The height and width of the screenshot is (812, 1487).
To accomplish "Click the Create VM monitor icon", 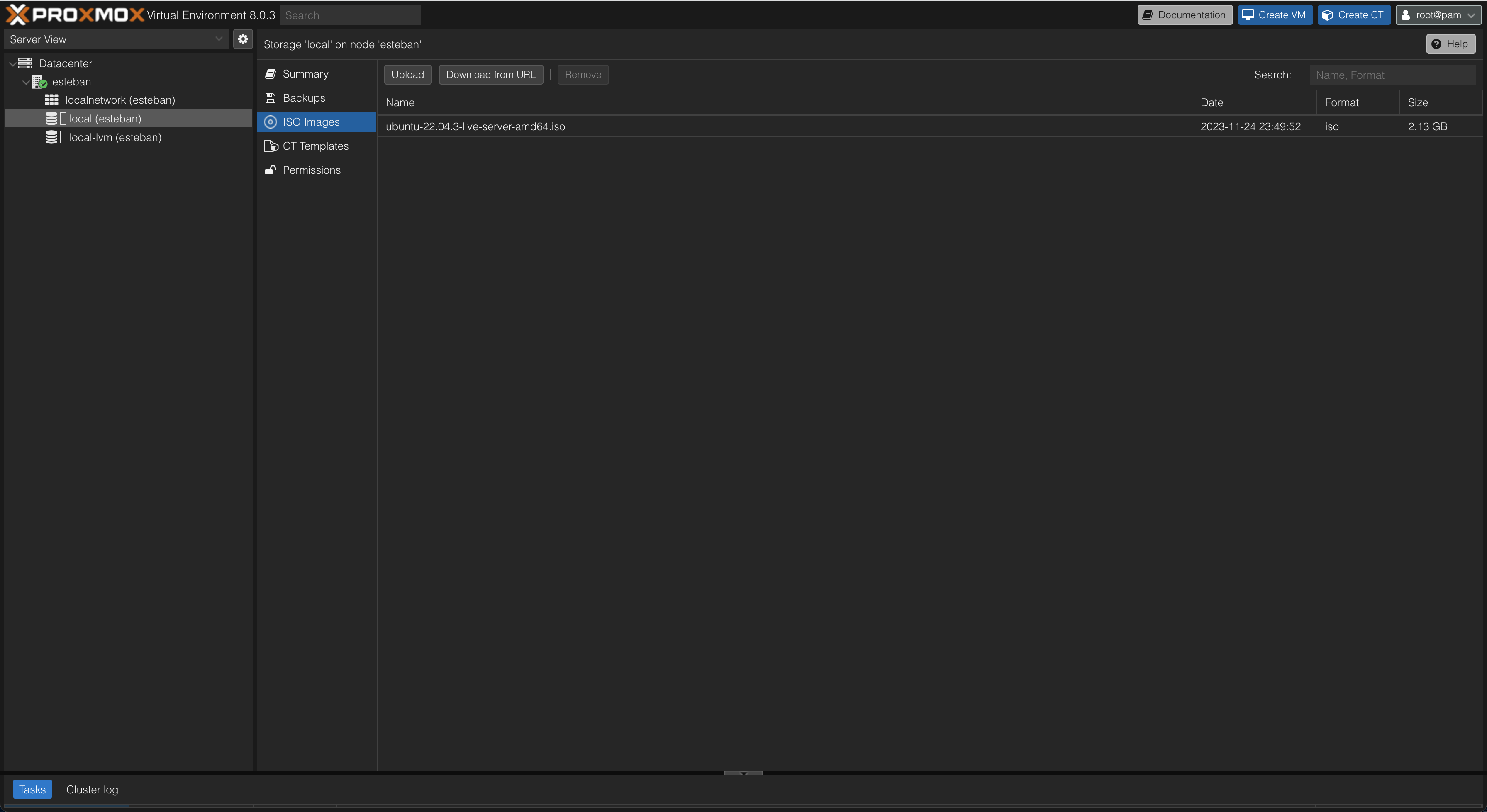I will [x=1248, y=15].
